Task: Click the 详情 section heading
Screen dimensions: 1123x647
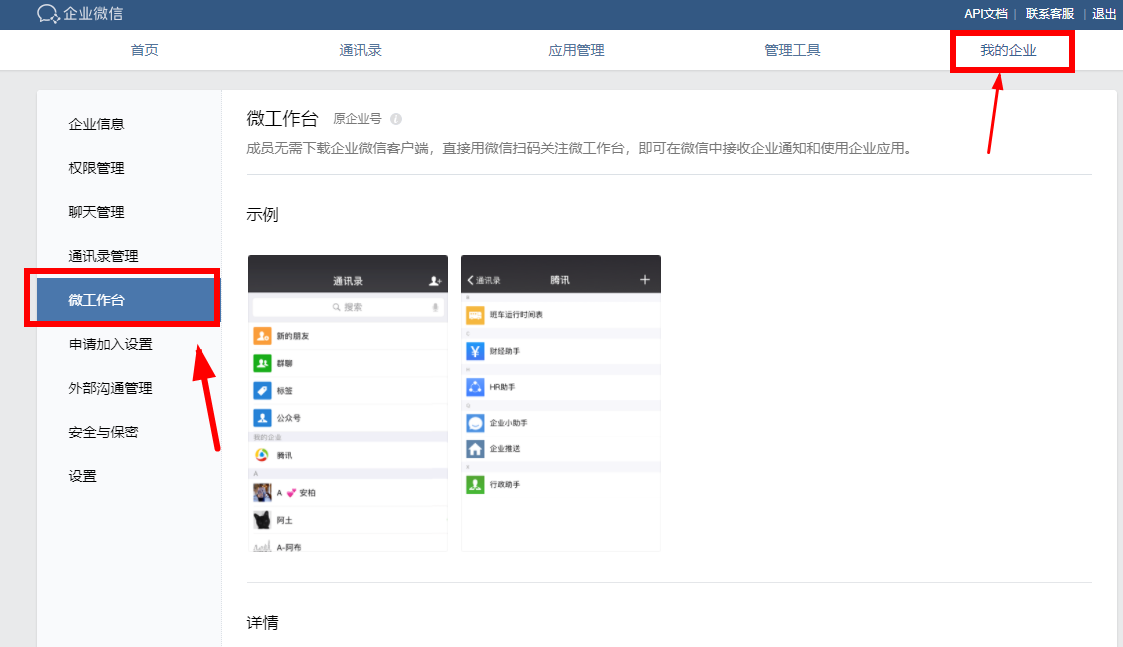Action: point(262,623)
